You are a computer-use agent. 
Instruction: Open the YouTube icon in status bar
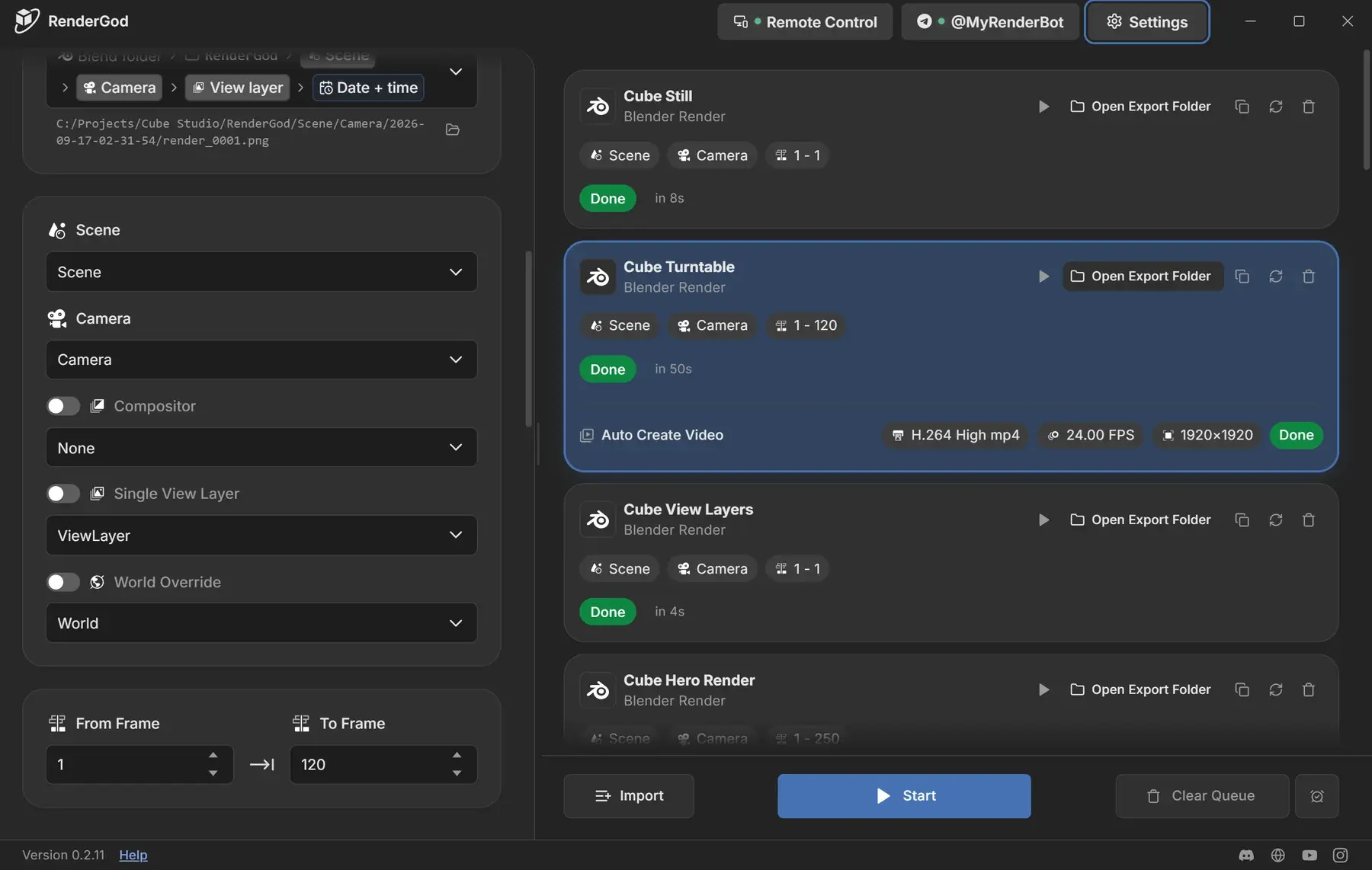tap(1309, 856)
